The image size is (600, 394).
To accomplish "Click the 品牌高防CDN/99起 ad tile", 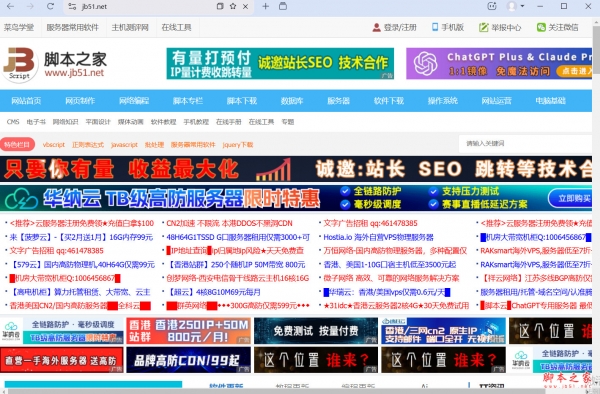I will click(188, 360).
